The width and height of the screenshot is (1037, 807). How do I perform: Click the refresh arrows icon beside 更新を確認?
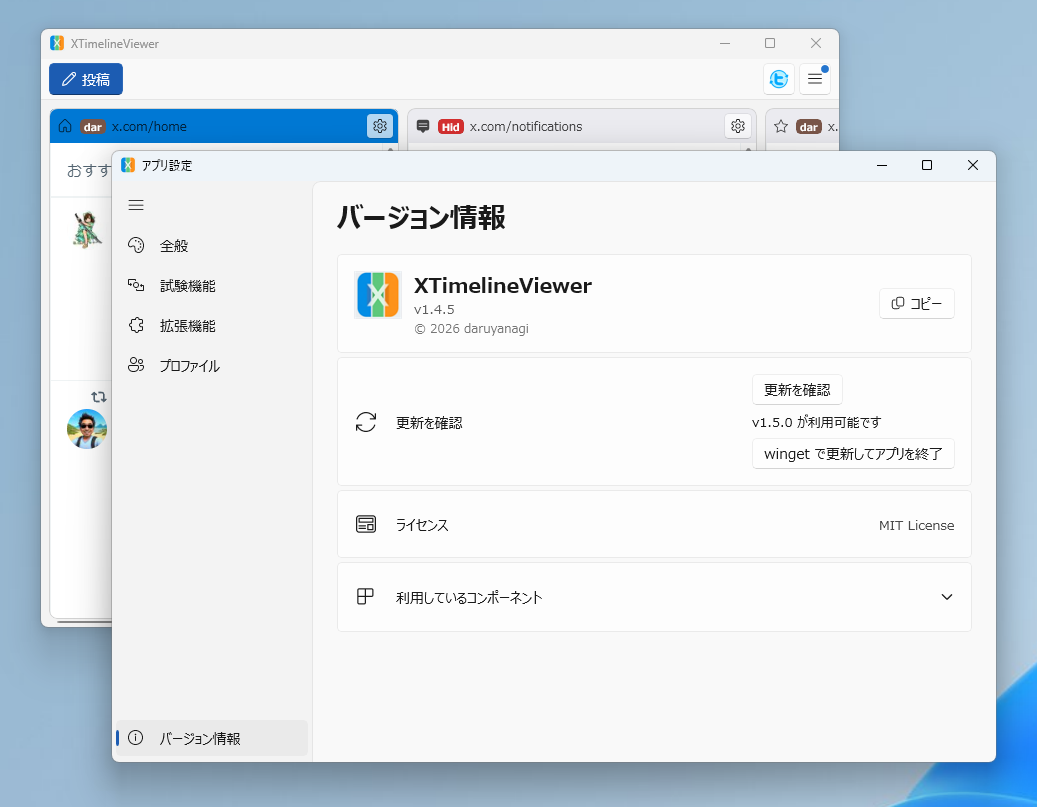pos(366,422)
